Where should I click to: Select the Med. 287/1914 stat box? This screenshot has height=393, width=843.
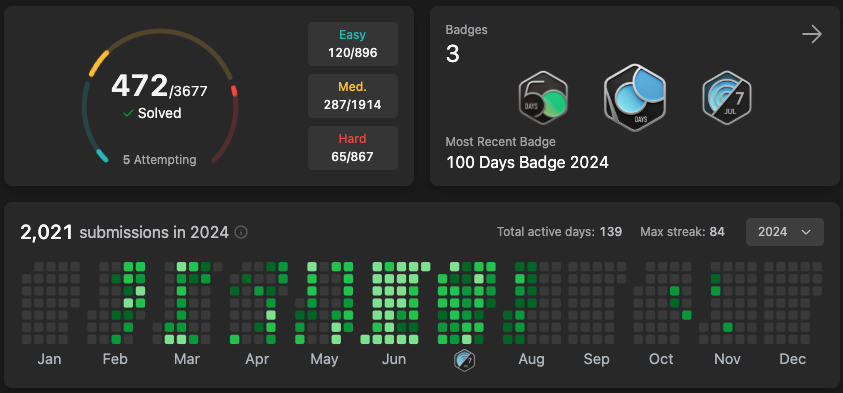tap(353, 96)
